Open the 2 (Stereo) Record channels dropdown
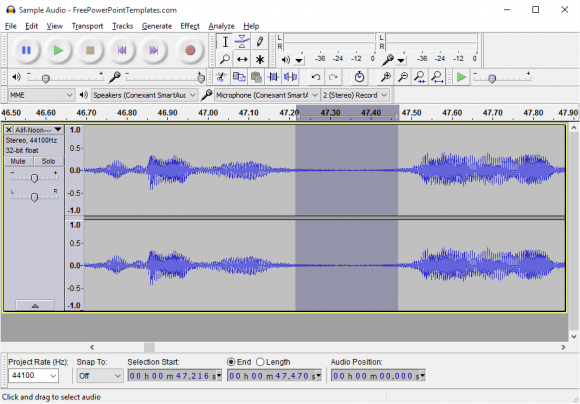This screenshot has height=404, width=580. (x=355, y=95)
